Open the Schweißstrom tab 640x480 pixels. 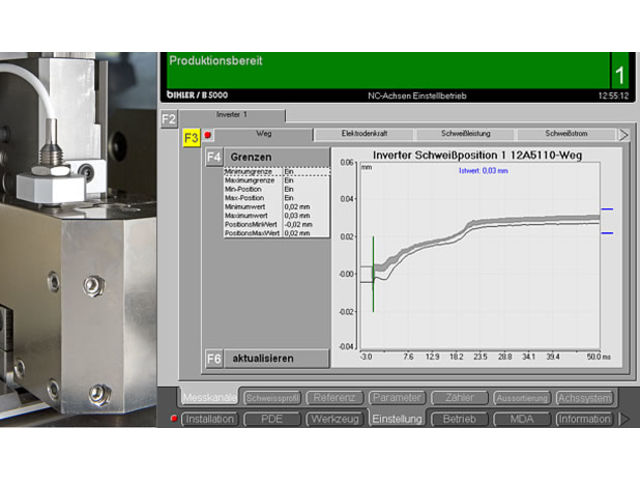coord(565,134)
